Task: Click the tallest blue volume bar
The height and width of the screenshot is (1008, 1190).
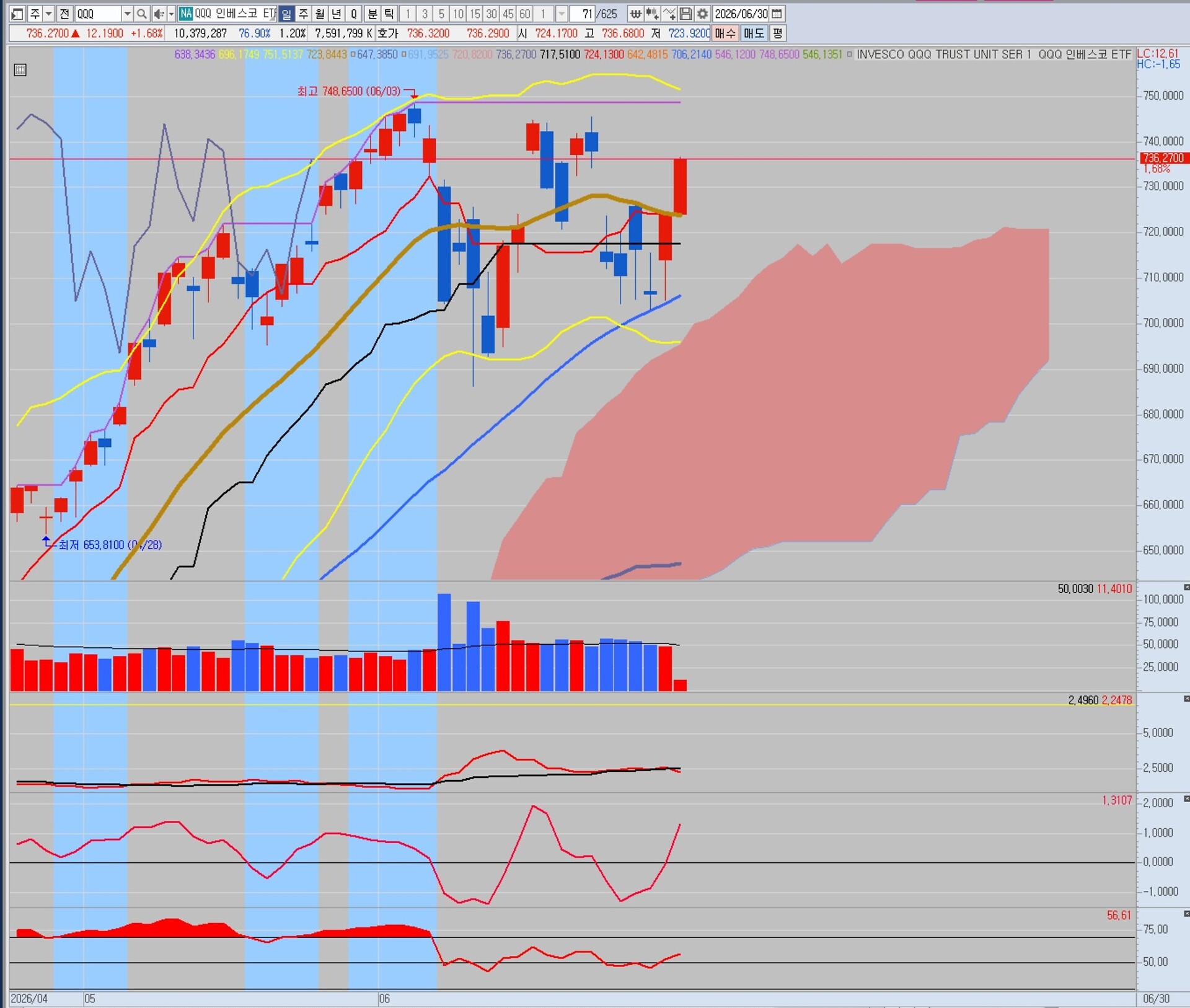Action: coord(444,642)
